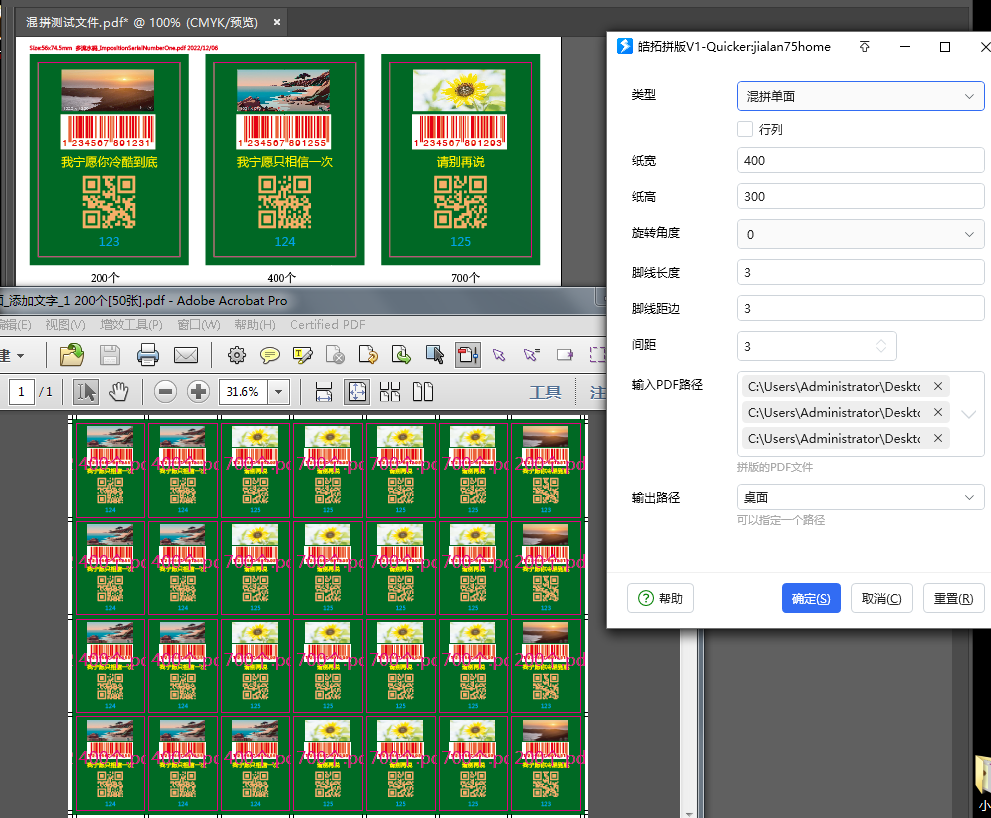The width and height of the screenshot is (991, 818).
Task: Choose the purple arrow with lines tool
Action: [x=532, y=355]
